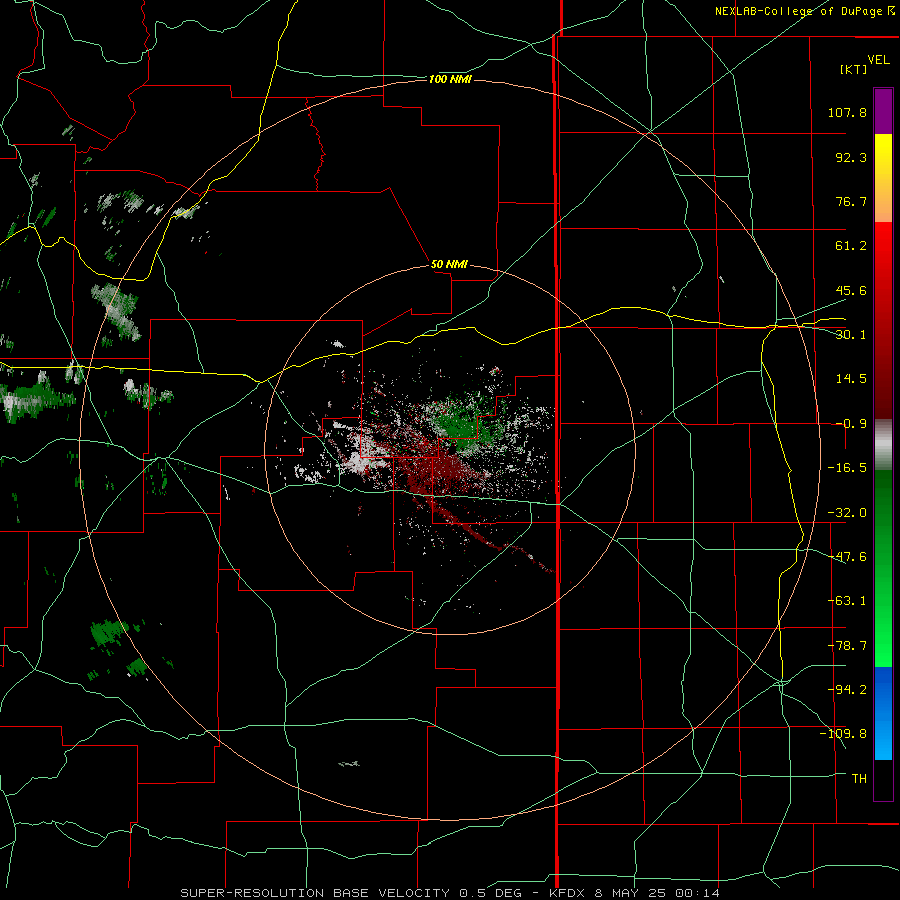
Task: Click the -32.0 legend value
Action: (847, 513)
